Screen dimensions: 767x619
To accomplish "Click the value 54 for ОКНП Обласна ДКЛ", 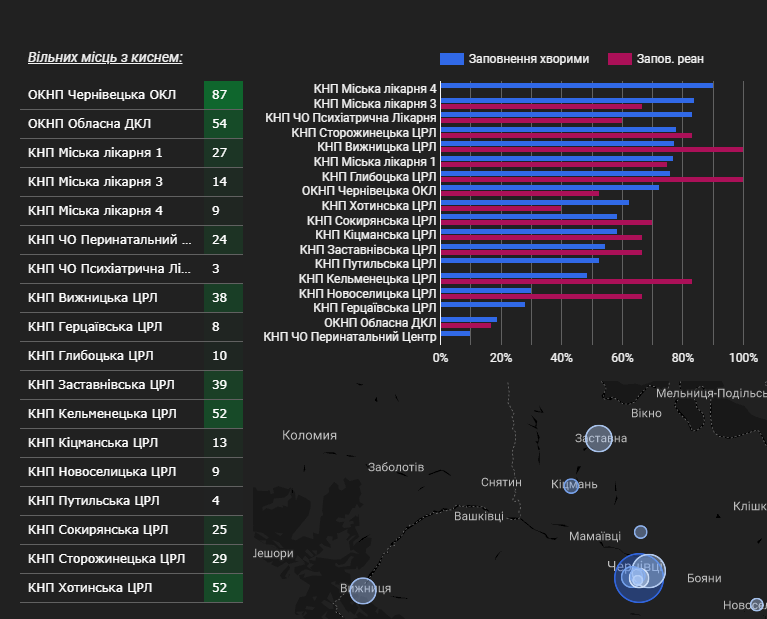I will [220, 125].
